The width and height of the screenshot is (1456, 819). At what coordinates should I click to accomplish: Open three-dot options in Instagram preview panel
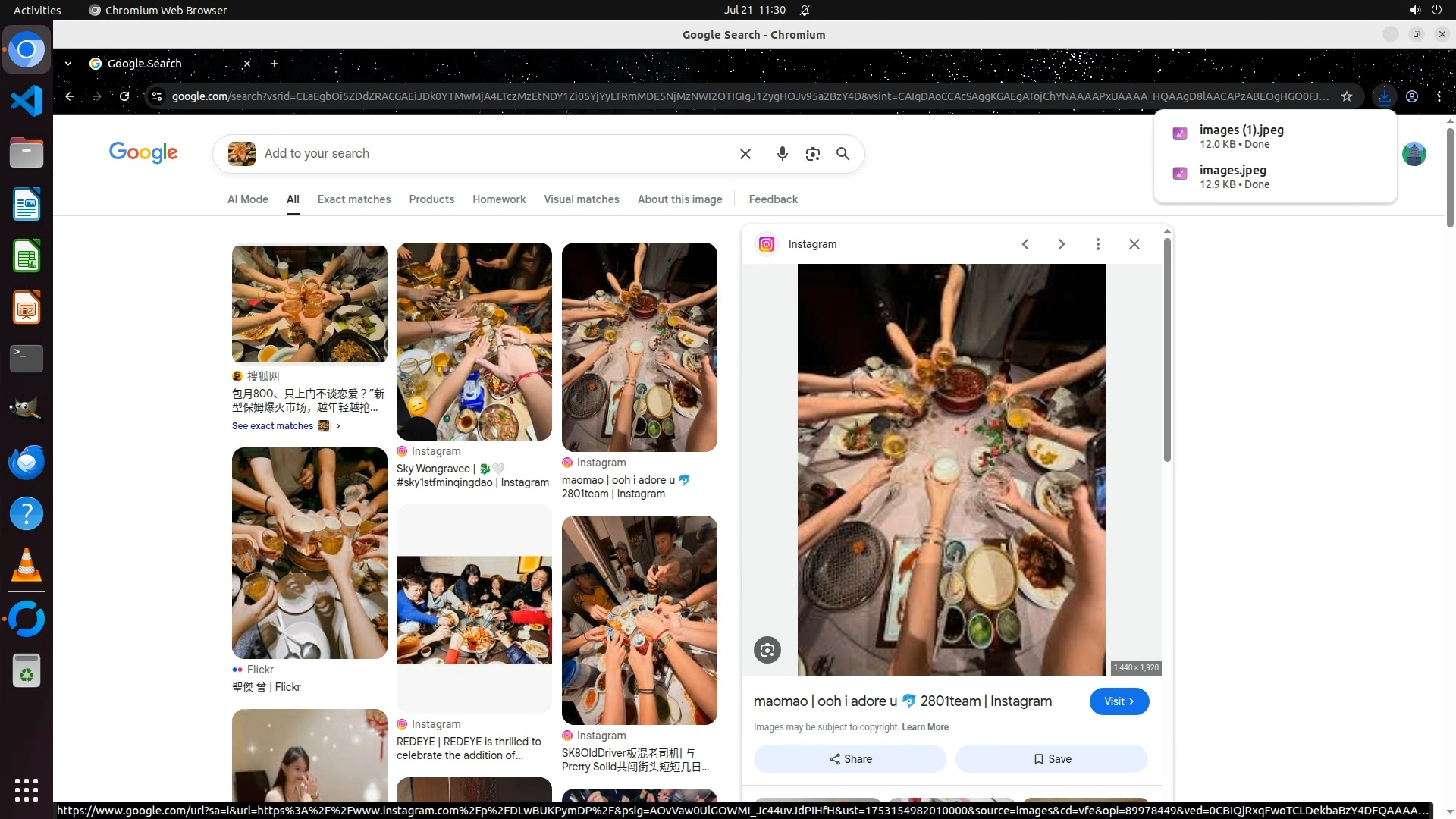pos(1097,244)
